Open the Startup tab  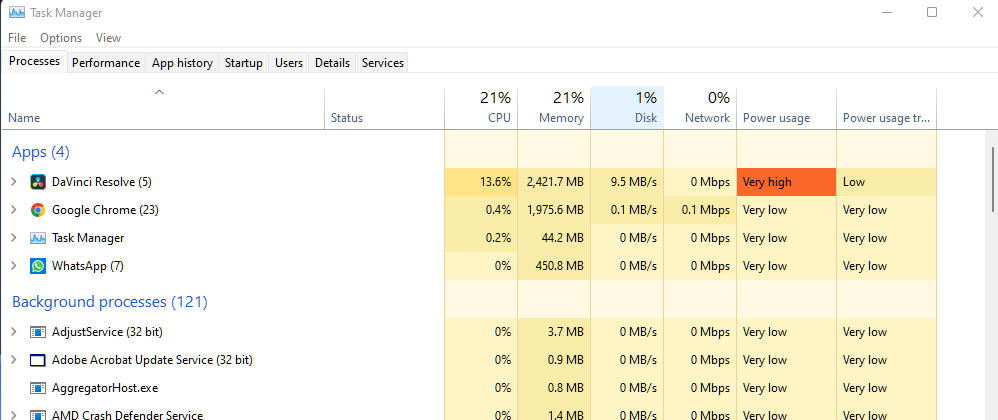tap(244, 63)
